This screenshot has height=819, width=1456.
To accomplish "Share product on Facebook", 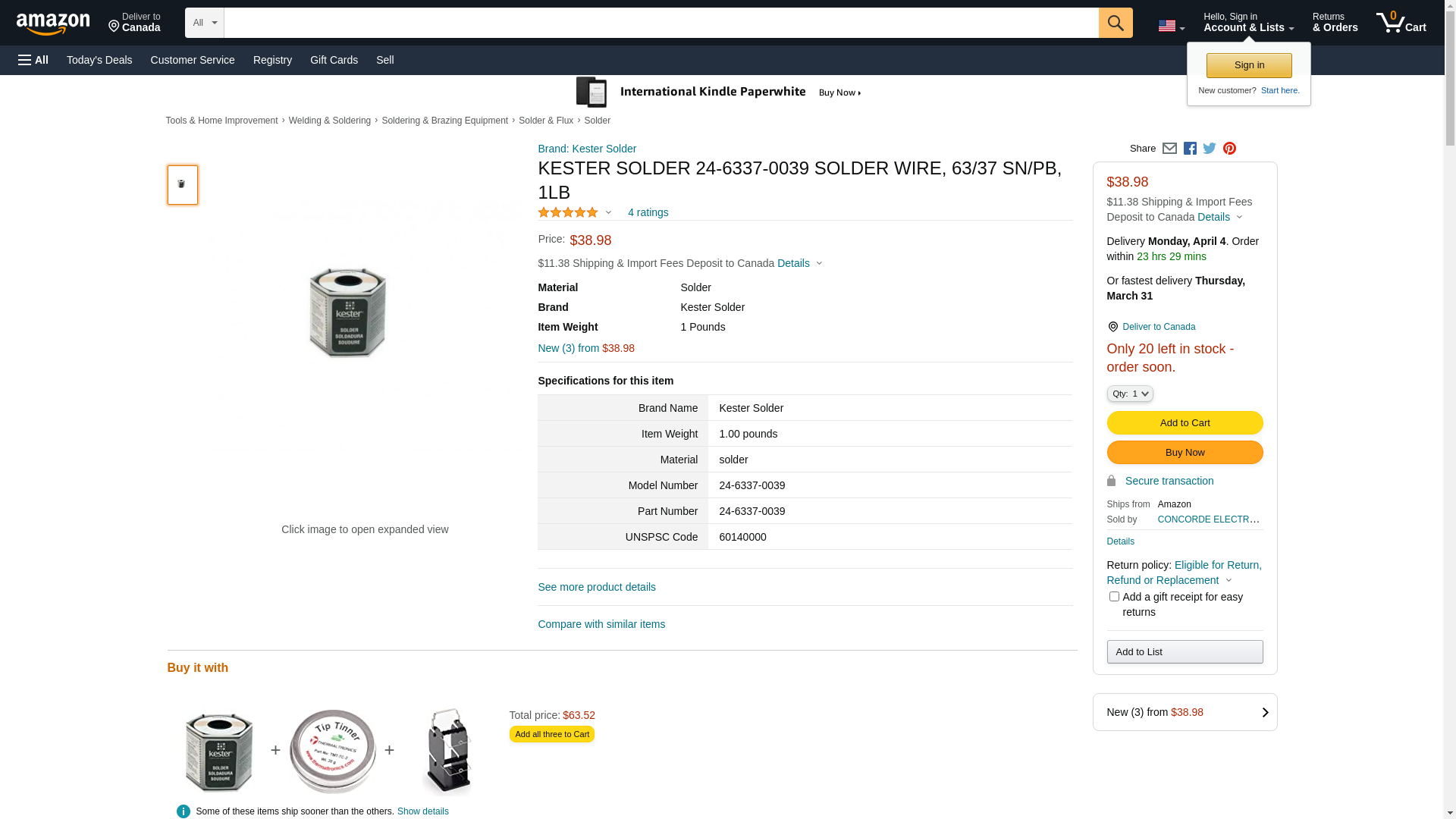I will [1190, 149].
